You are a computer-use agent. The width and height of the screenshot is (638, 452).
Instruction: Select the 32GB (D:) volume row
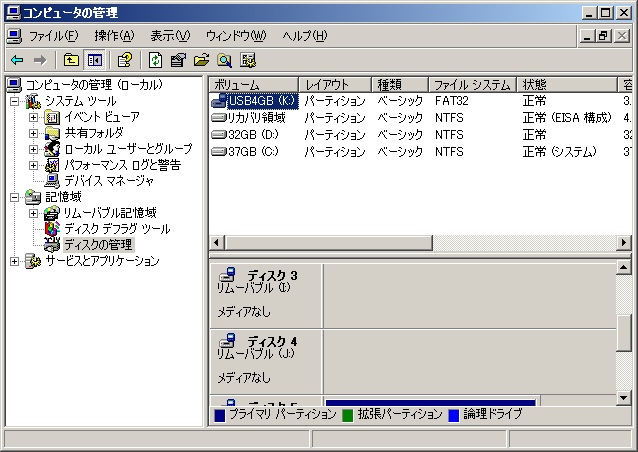point(421,135)
